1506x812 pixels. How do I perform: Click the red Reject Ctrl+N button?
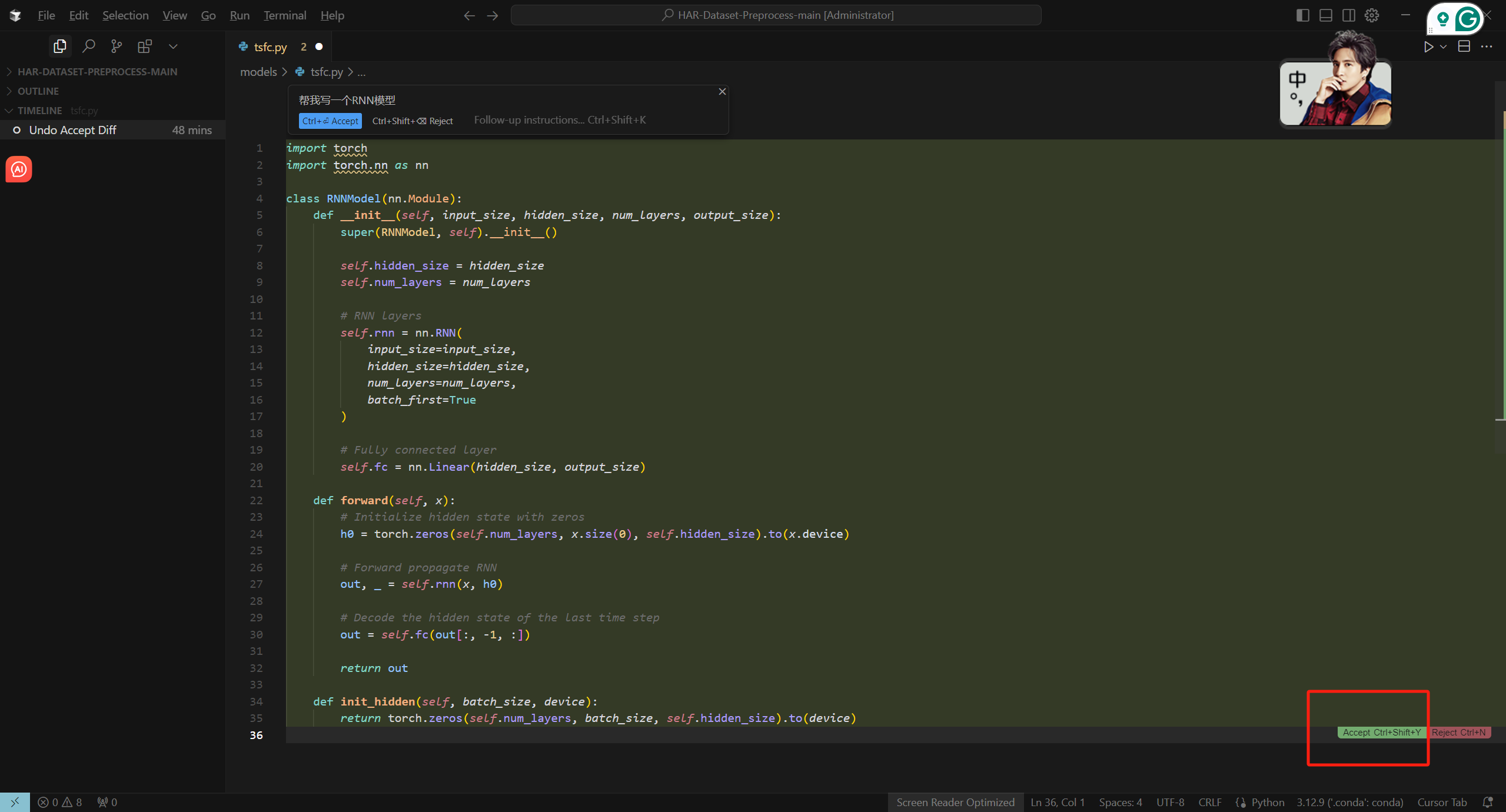(1458, 733)
